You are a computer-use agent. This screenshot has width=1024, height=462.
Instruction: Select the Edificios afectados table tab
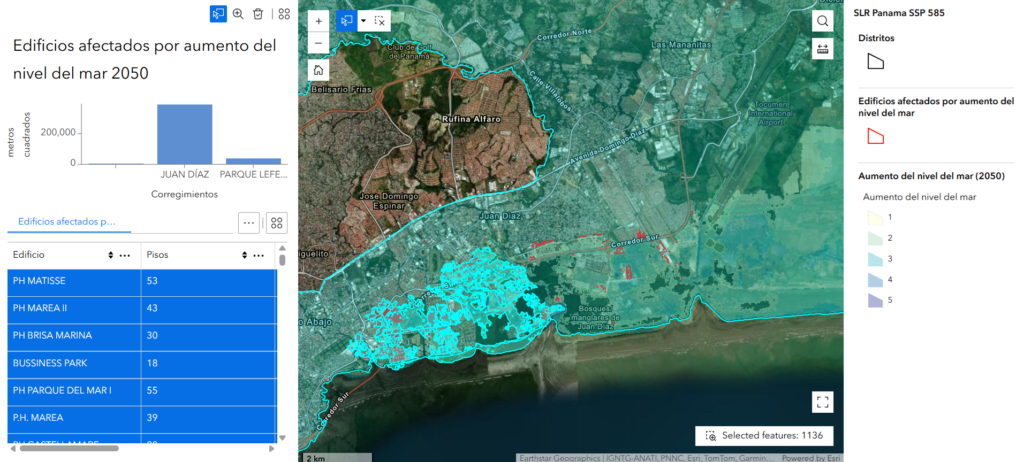(68, 221)
